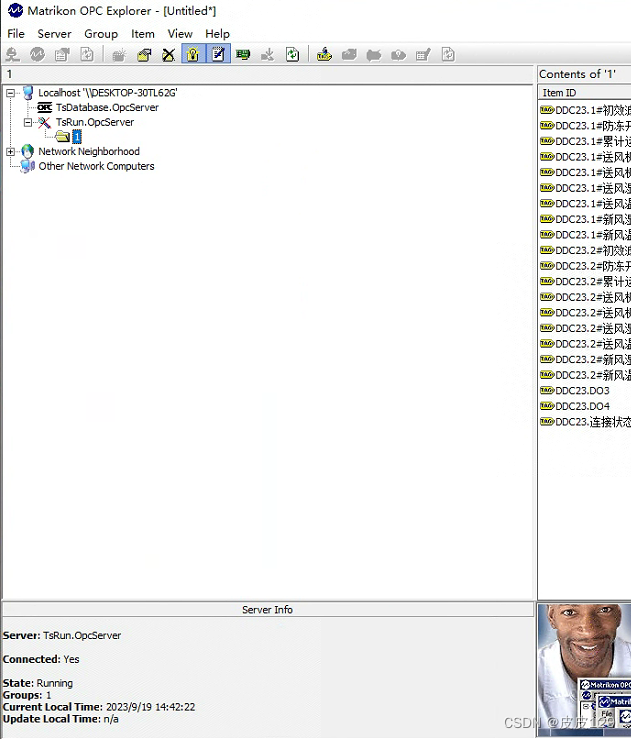Toggle the yellow lightbulb active-state button
Screen dimensions: 631x739
[x=193, y=55]
